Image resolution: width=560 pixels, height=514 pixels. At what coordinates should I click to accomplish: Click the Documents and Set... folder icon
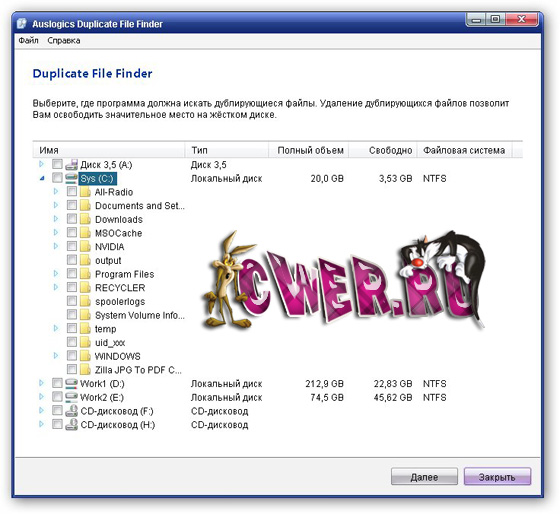[85, 205]
